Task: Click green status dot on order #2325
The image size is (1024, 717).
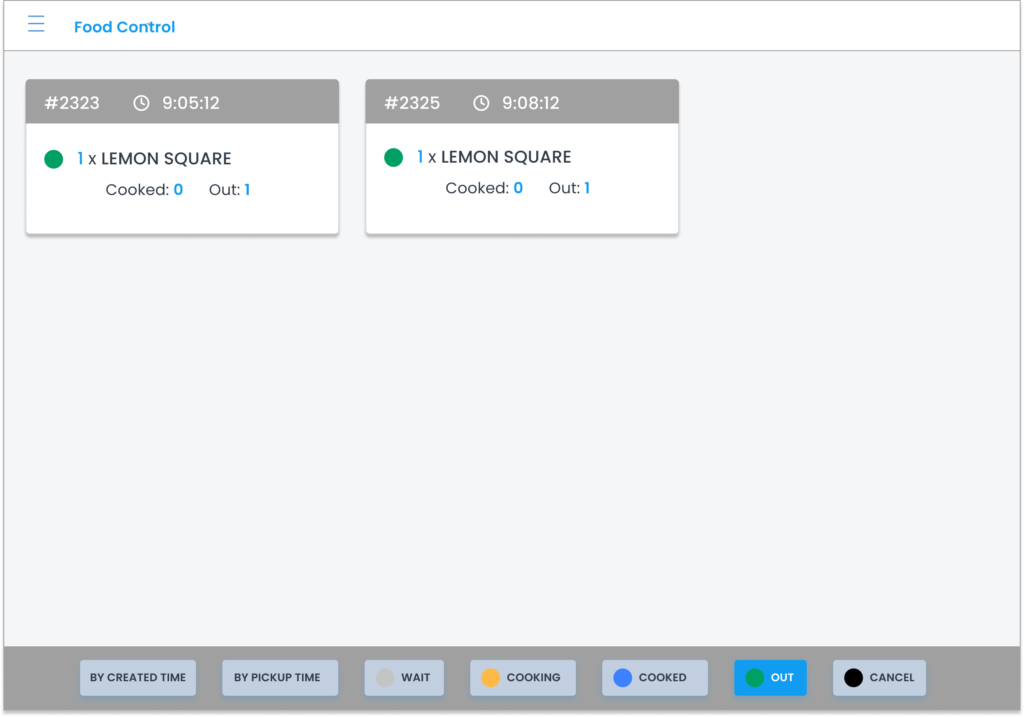Action: pyautogui.click(x=394, y=157)
